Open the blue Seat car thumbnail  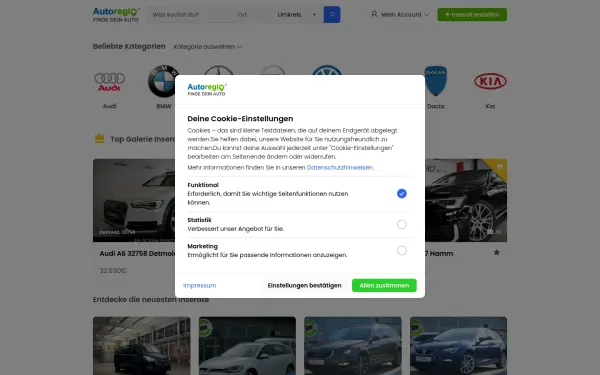(x=458, y=346)
